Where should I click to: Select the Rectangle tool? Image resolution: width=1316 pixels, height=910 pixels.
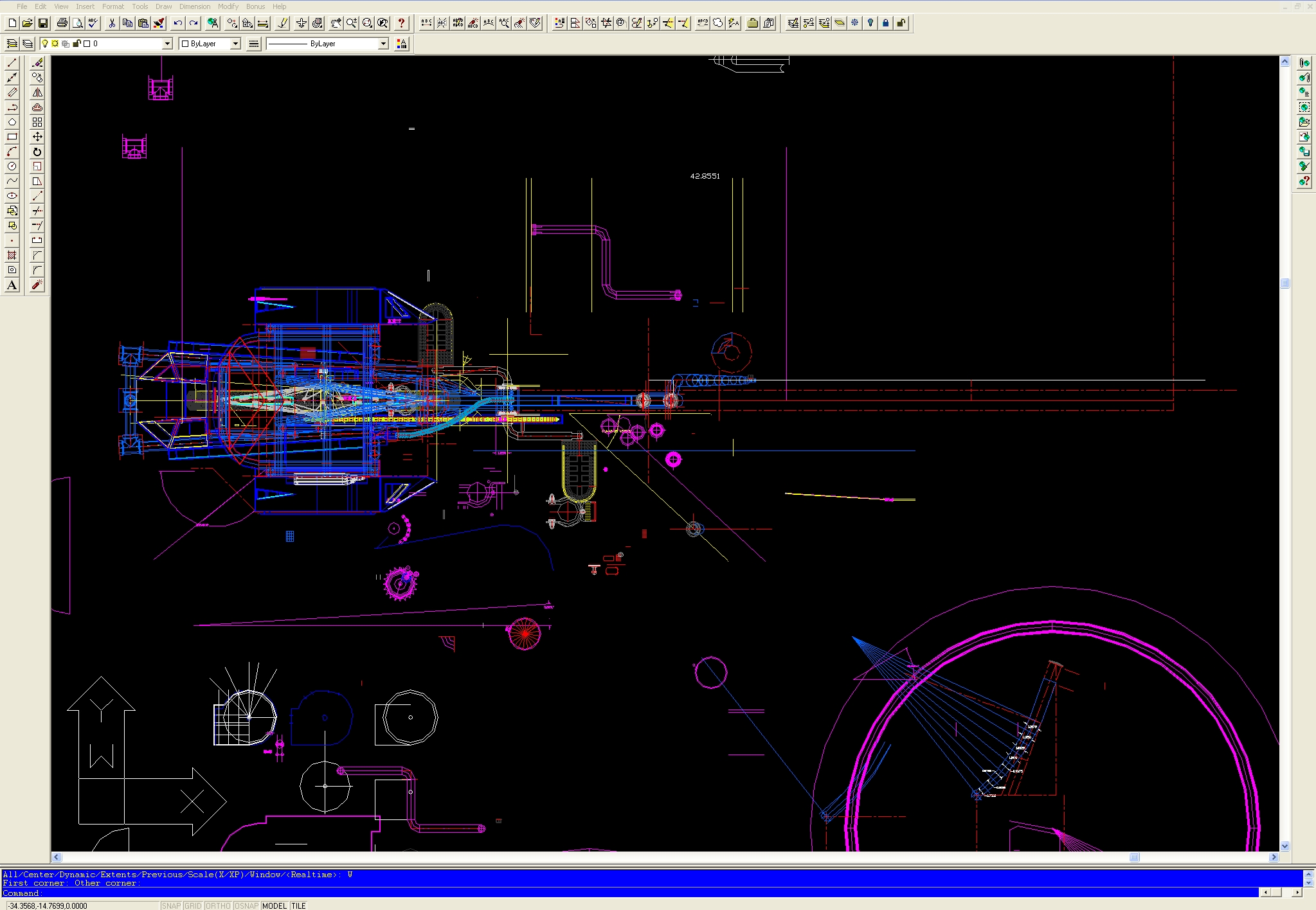12,136
